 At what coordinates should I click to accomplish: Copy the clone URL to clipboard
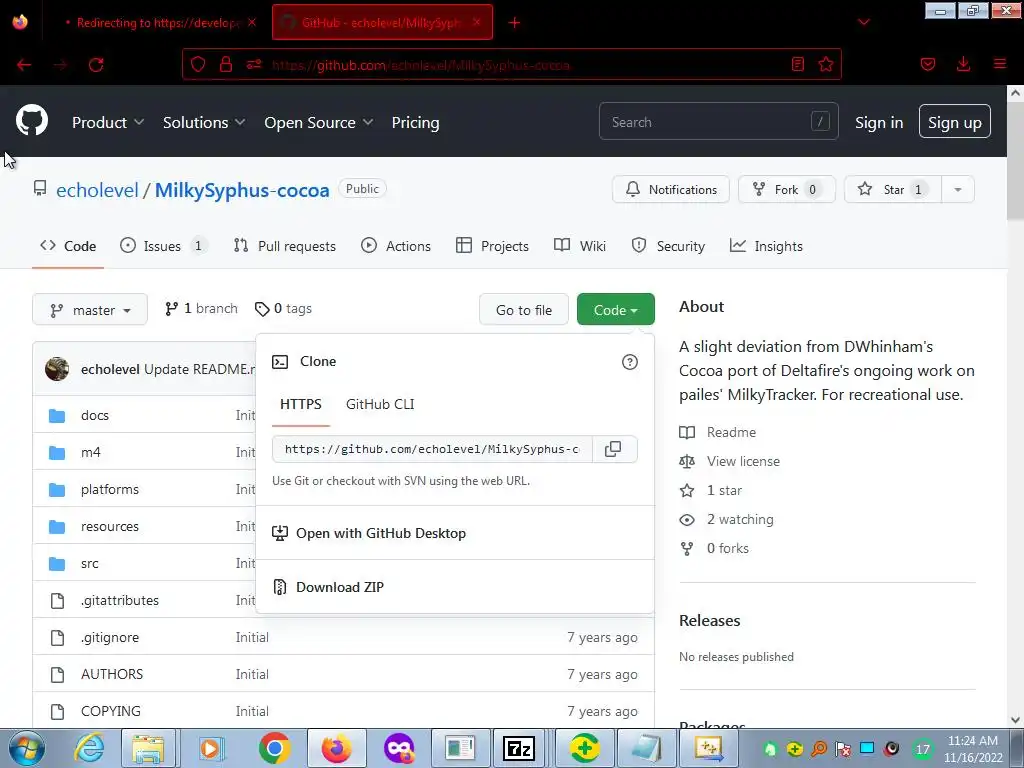coord(613,449)
